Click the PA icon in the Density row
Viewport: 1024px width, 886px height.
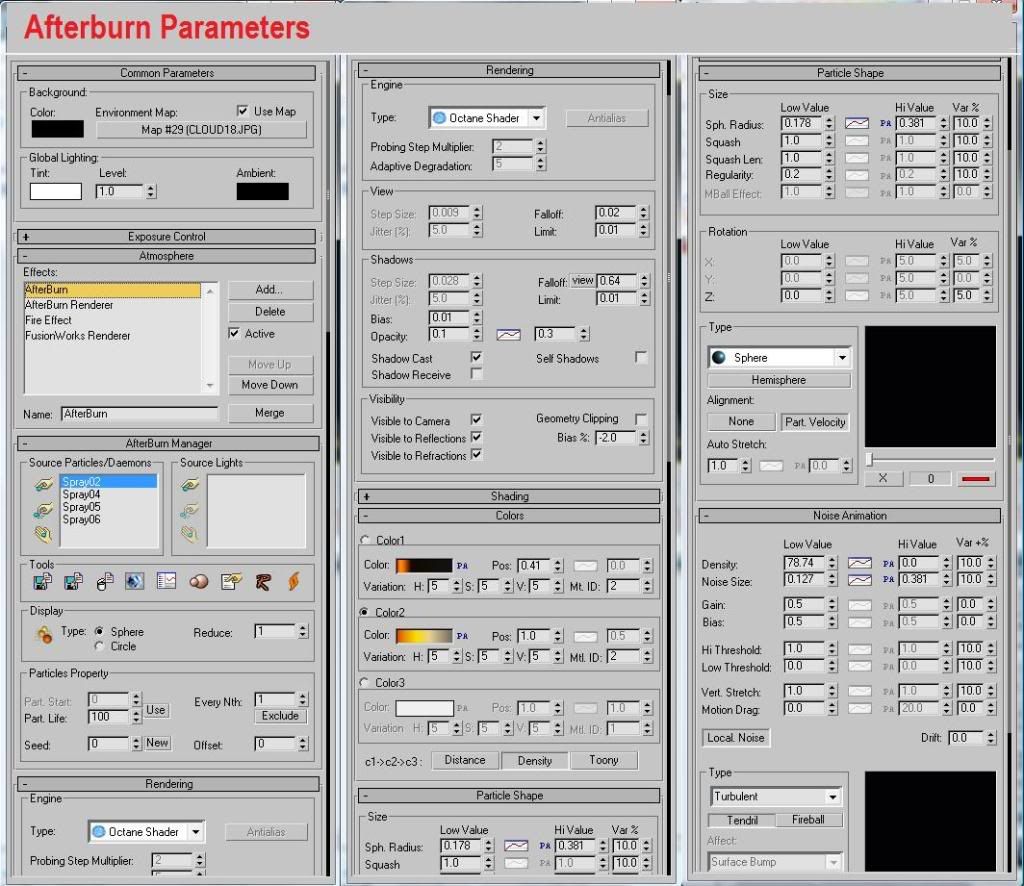[x=888, y=563]
